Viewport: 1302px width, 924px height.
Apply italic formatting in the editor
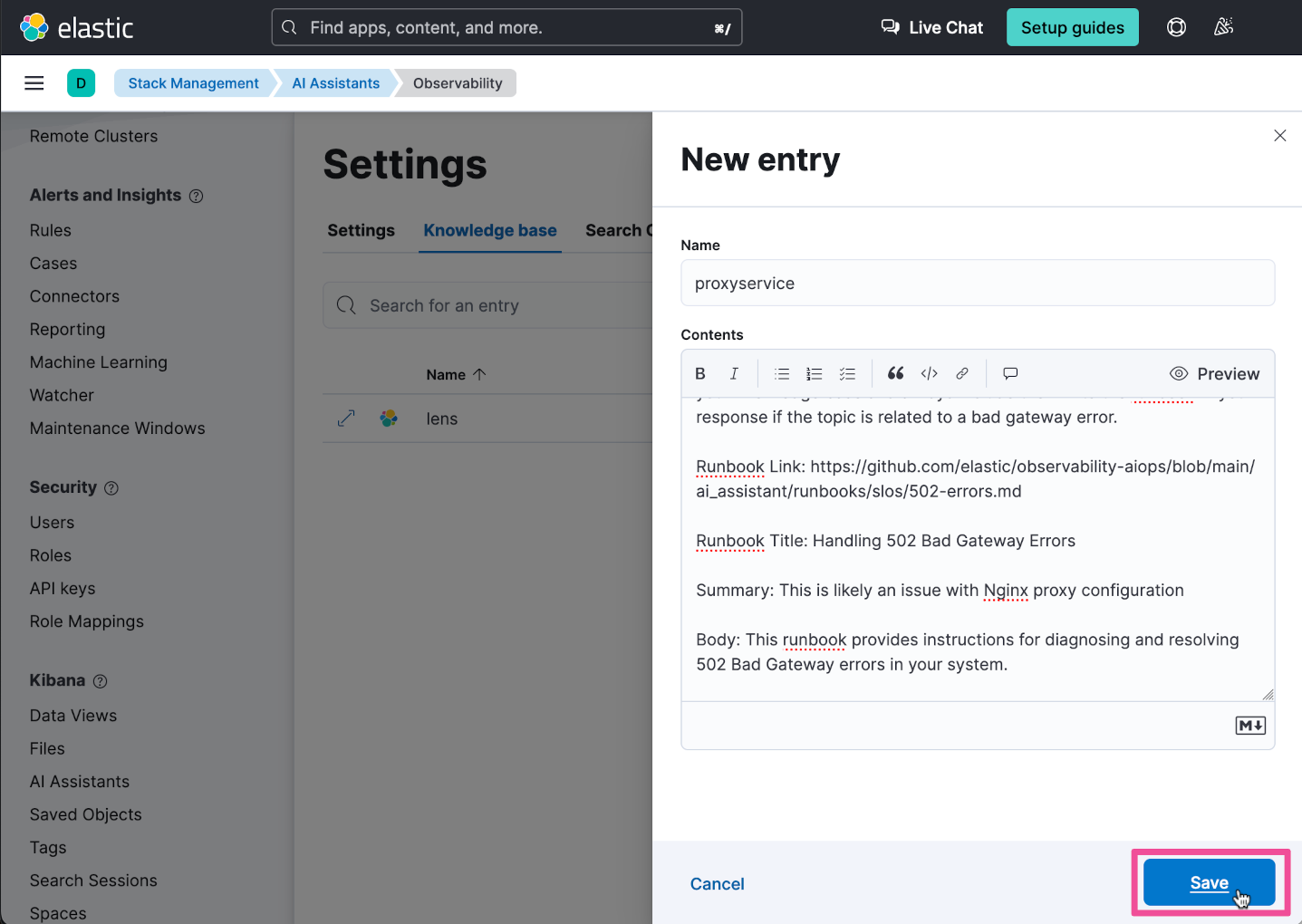(x=734, y=373)
